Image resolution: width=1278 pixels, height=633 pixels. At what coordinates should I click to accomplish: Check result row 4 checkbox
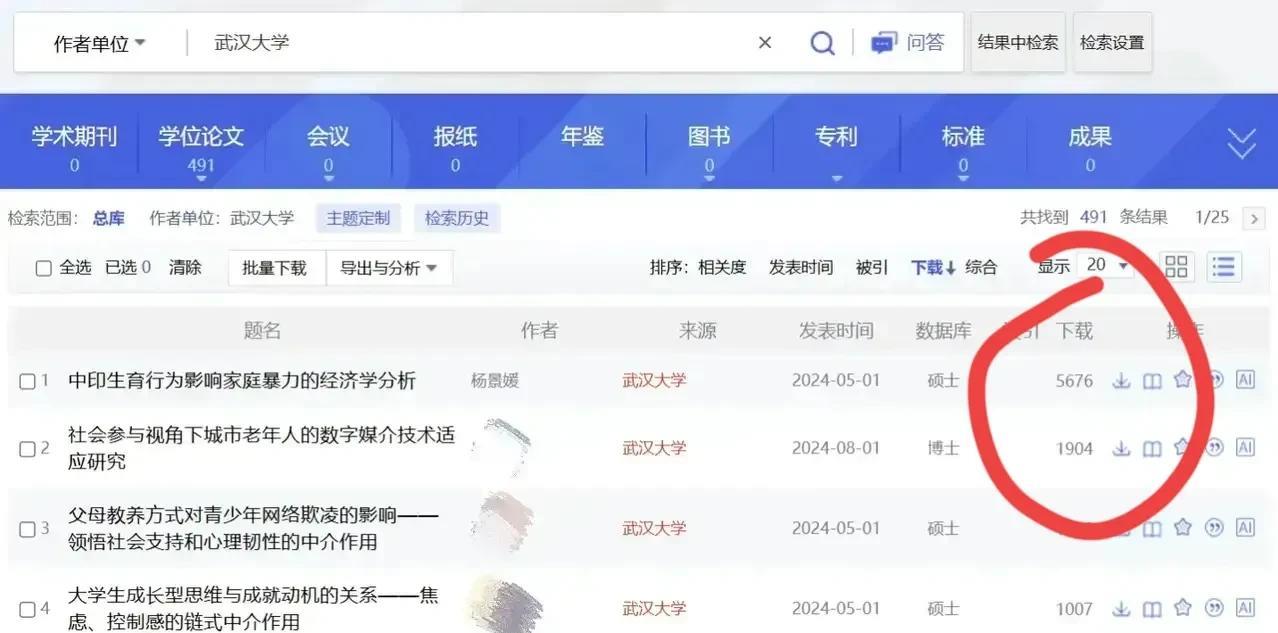[x=27, y=609]
